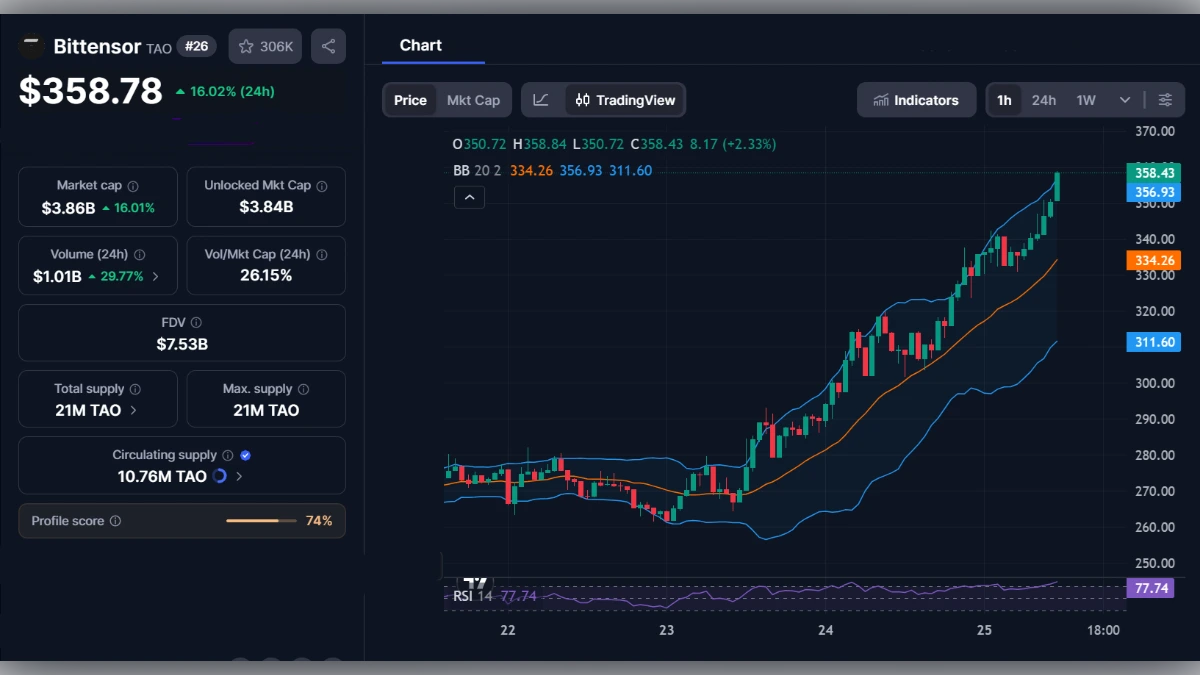The width and height of the screenshot is (1200, 675).
Task: Switch to the Chart tab
Action: (420, 45)
